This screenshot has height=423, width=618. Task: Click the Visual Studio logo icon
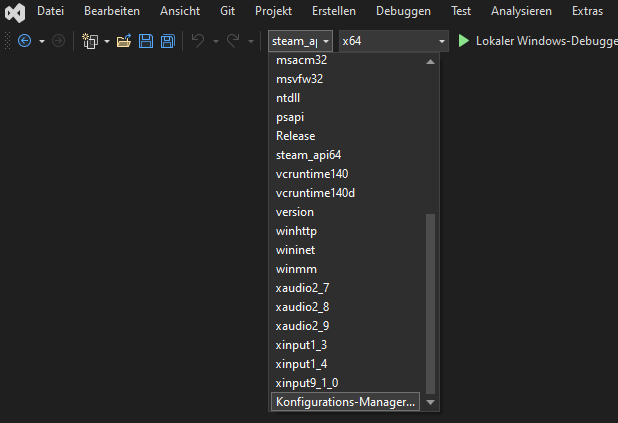pyautogui.click(x=15, y=13)
